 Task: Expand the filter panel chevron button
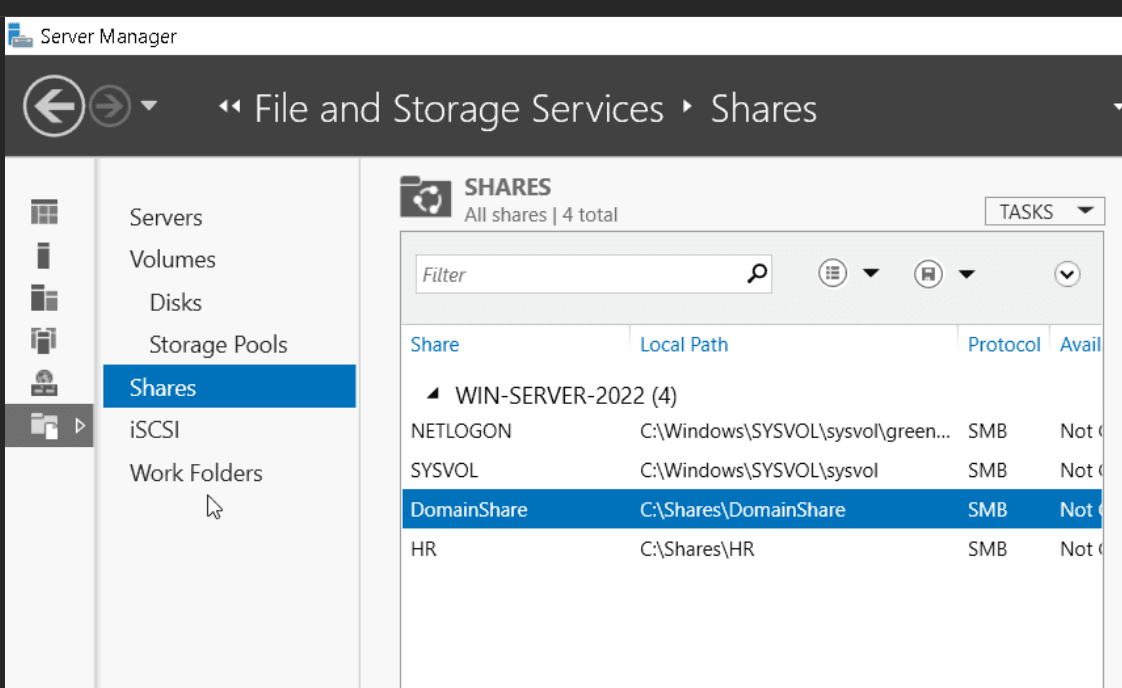1067,274
